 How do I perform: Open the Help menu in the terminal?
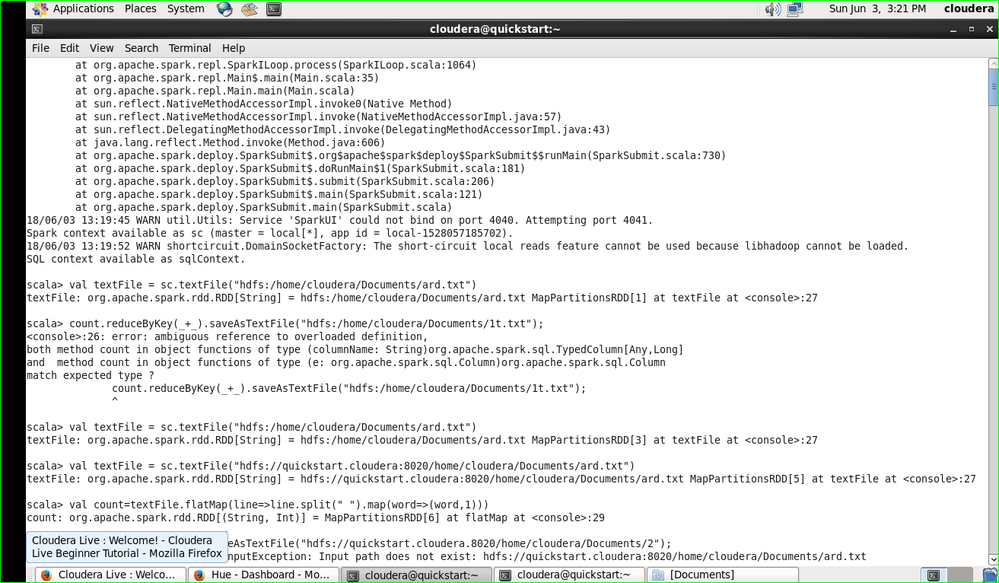pyautogui.click(x=233, y=48)
